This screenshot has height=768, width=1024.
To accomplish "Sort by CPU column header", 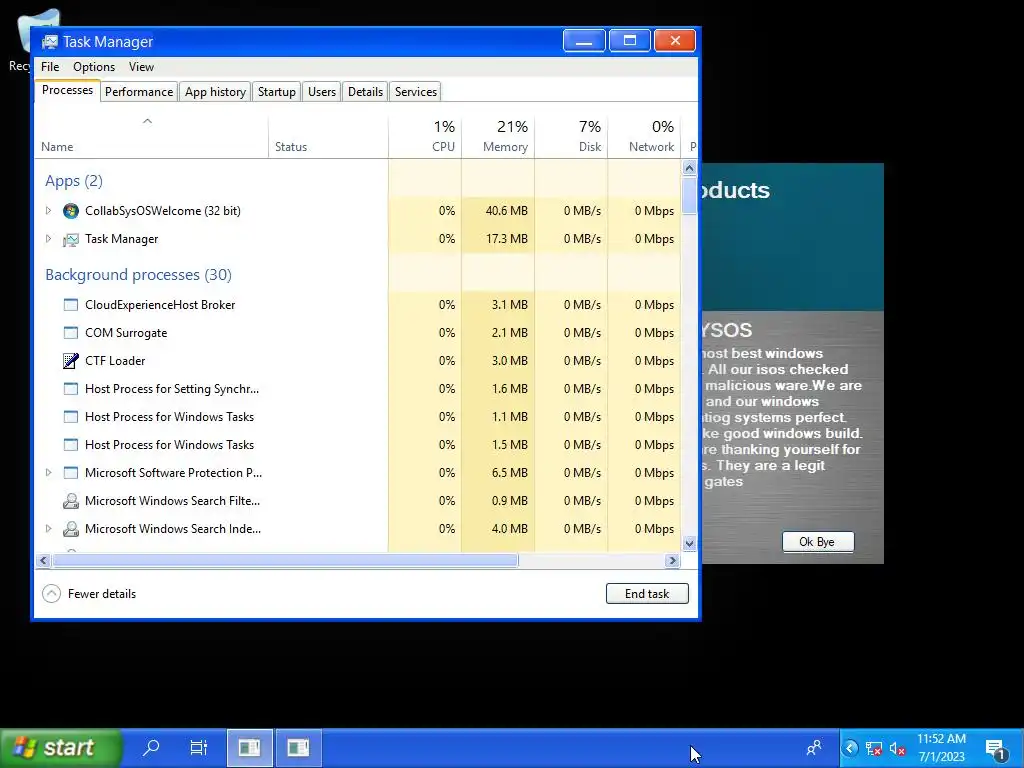I will tap(425, 136).
